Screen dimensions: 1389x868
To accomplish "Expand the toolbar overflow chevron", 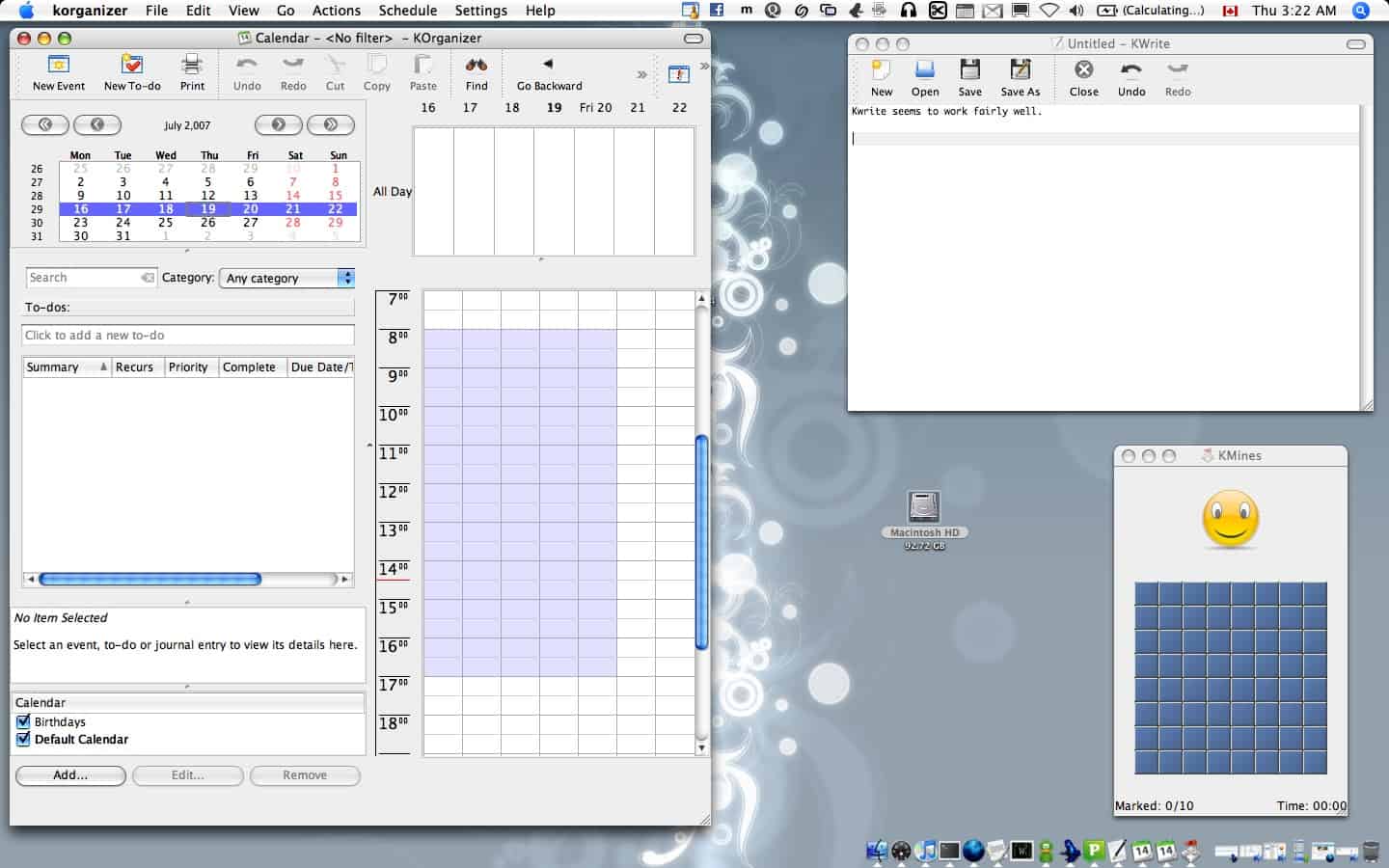I will tap(641, 75).
